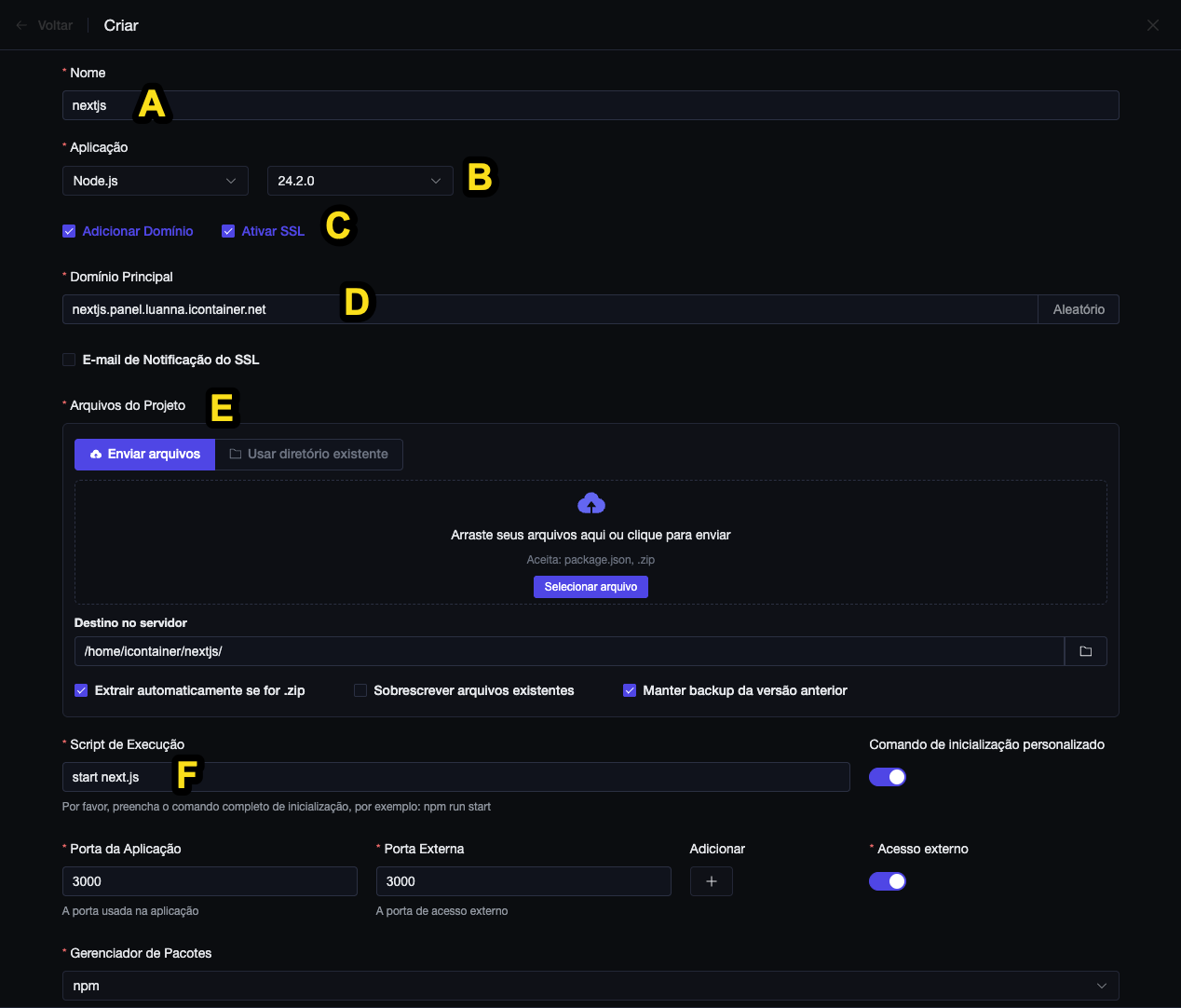This screenshot has height=1008, width=1181.
Task: Click the Selecionar arquivo button
Action: [x=590, y=587]
